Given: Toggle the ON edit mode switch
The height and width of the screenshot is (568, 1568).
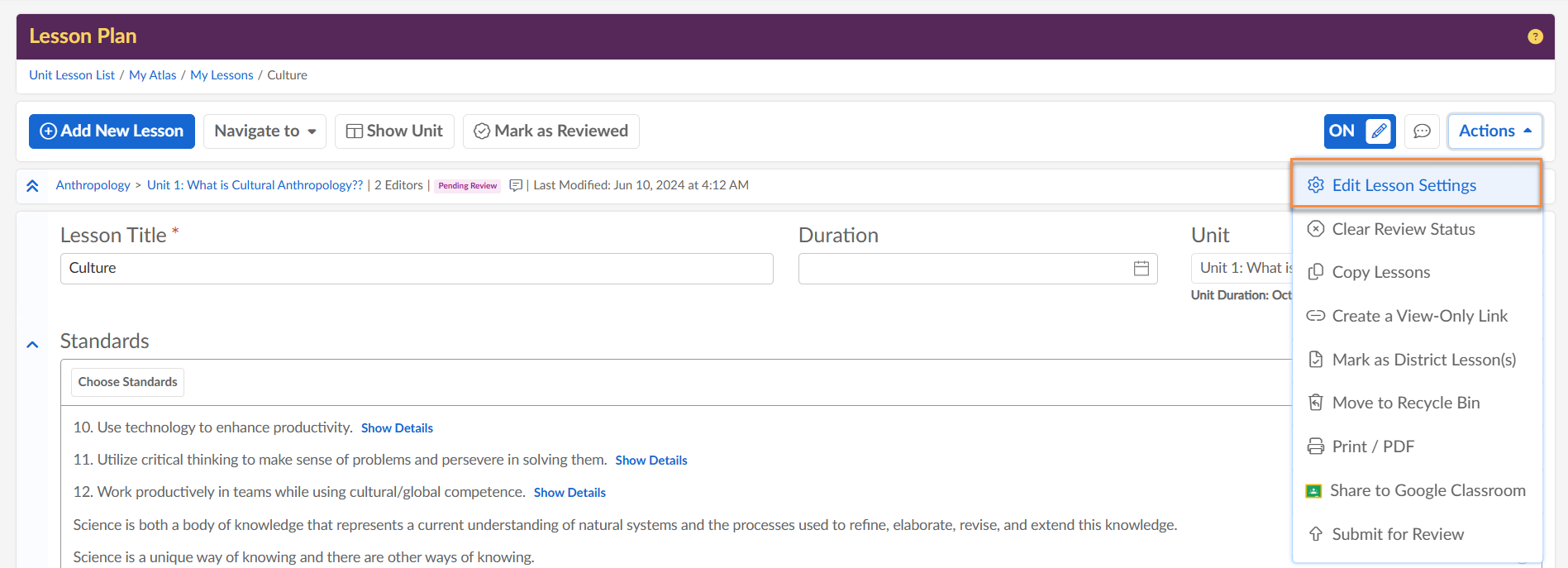Looking at the screenshot, I should point(1359,131).
